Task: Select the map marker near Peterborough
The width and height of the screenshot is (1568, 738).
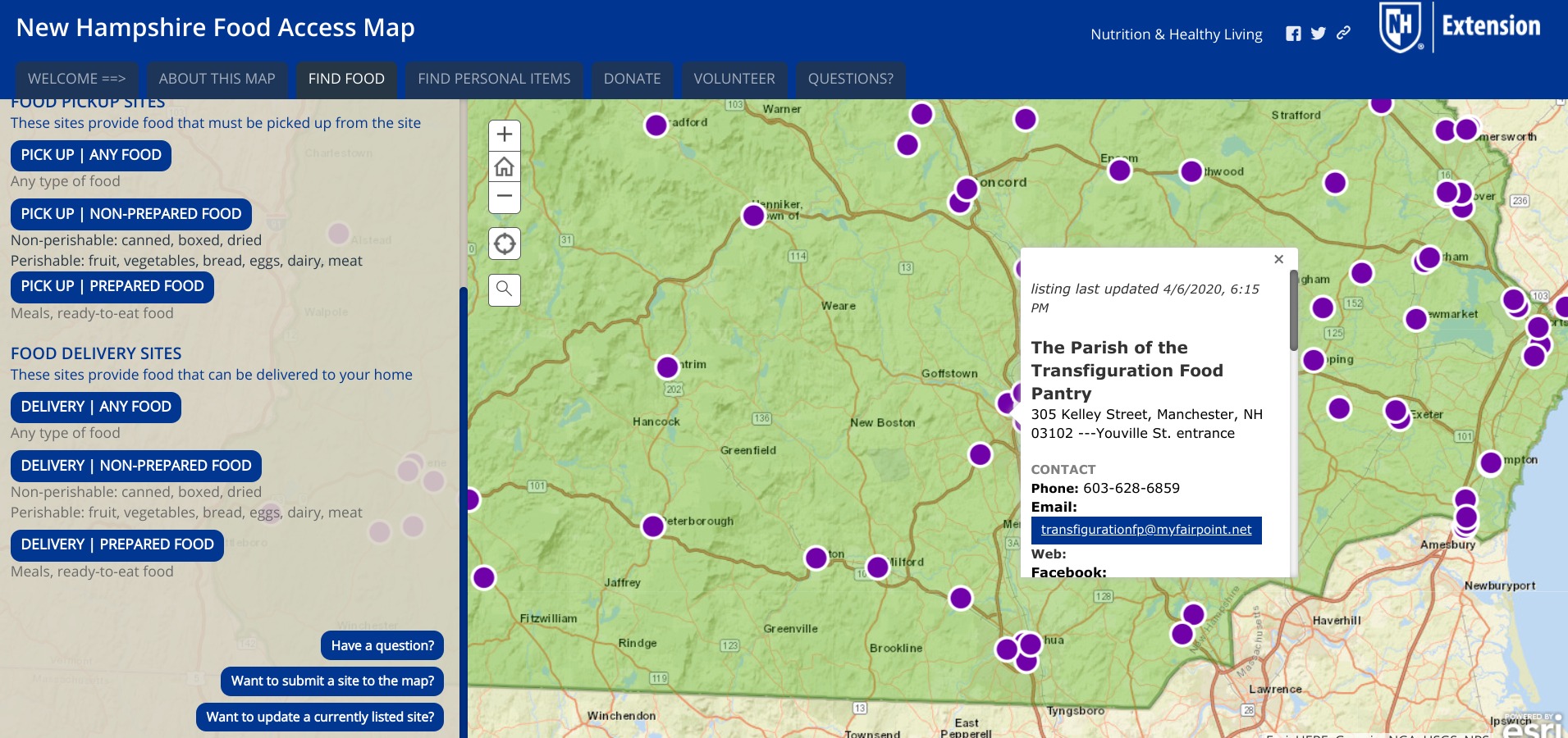Action: tap(653, 526)
